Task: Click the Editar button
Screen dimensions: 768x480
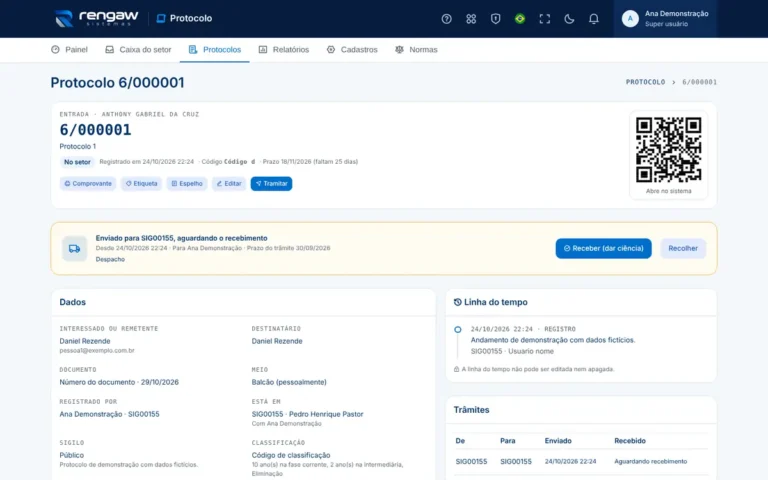Action: pyautogui.click(x=229, y=184)
